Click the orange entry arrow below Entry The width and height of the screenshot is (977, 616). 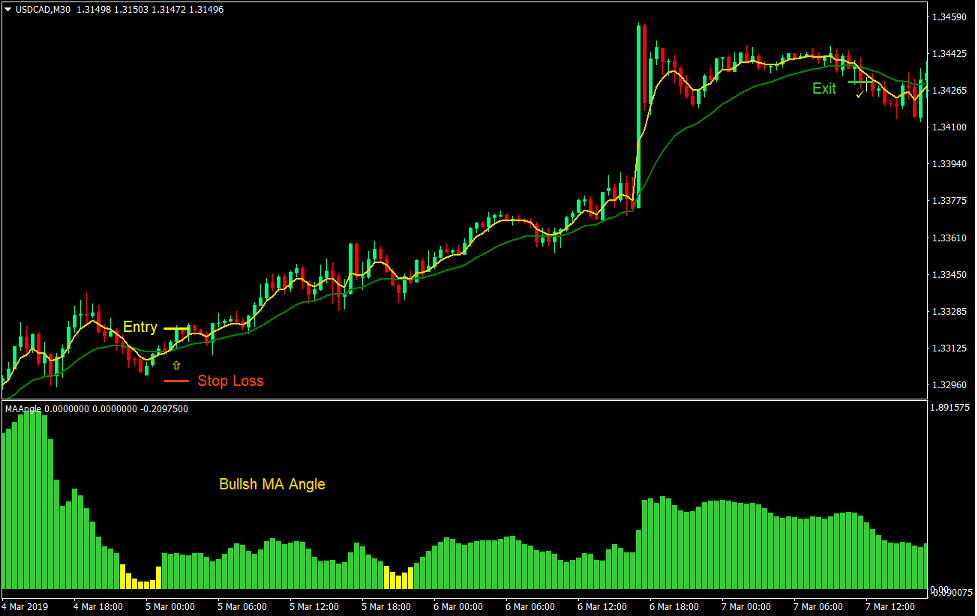[x=174, y=364]
